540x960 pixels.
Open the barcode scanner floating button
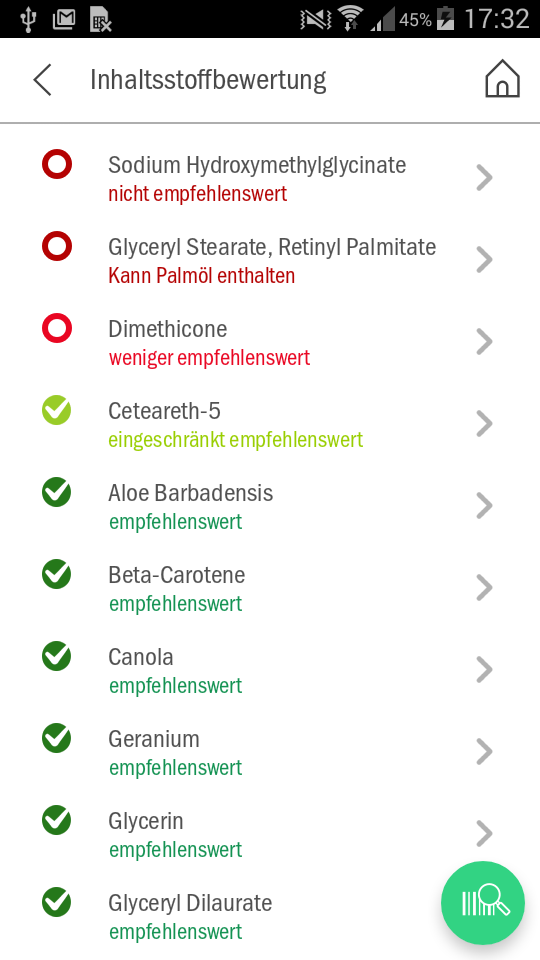click(x=483, y=903)
